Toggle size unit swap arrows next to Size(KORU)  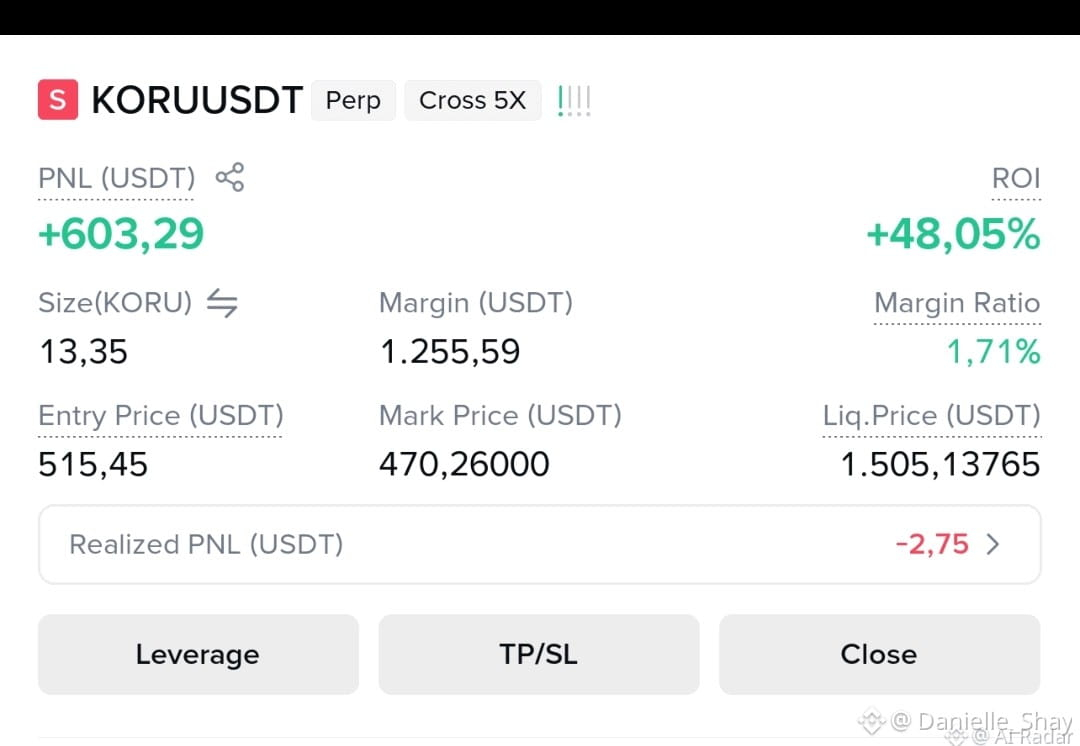(x=222, y=302)
